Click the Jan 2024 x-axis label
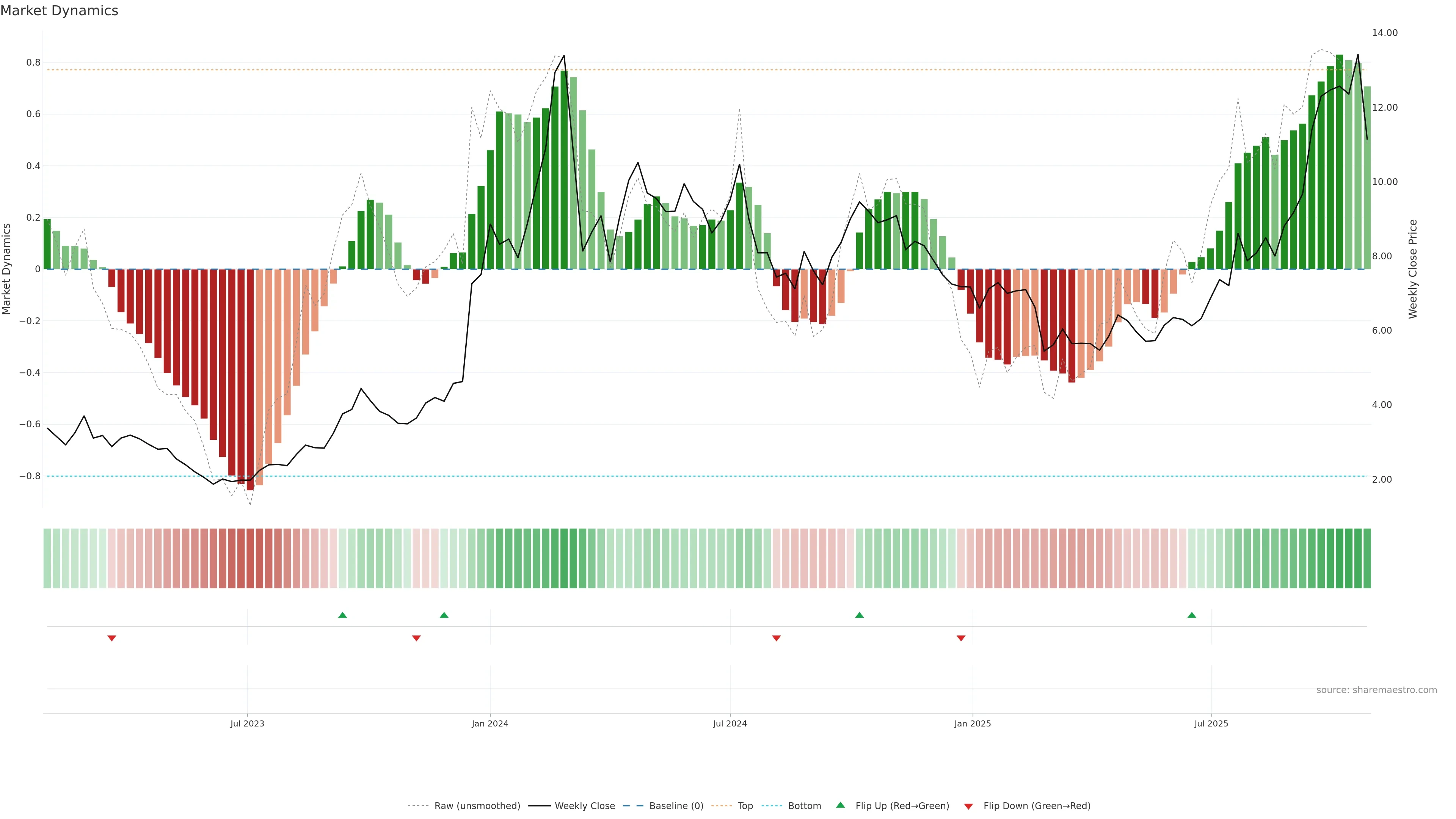 coord(490,723)
